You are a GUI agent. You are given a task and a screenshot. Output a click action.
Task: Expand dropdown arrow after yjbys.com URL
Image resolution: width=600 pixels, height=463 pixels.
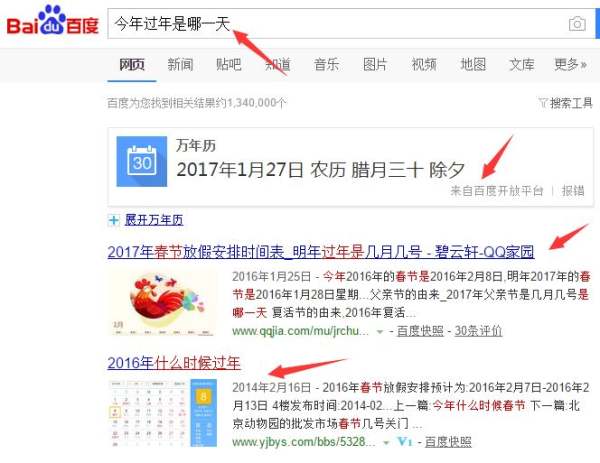tap(386, 443)
